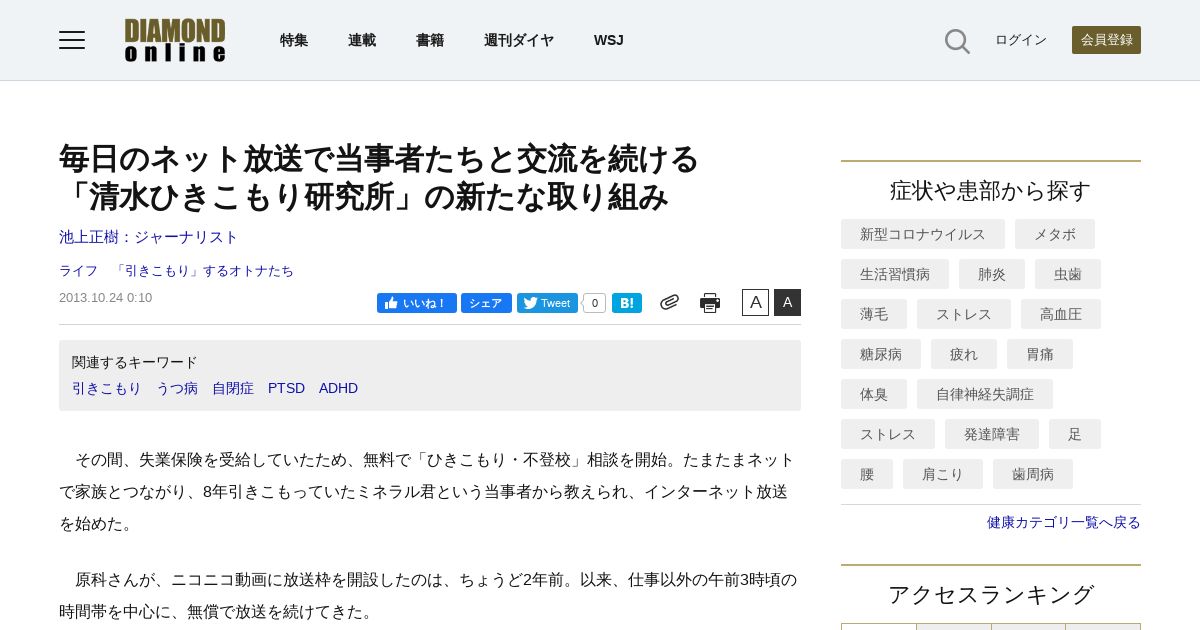Select the 肩こり tag

pos(943,474)
